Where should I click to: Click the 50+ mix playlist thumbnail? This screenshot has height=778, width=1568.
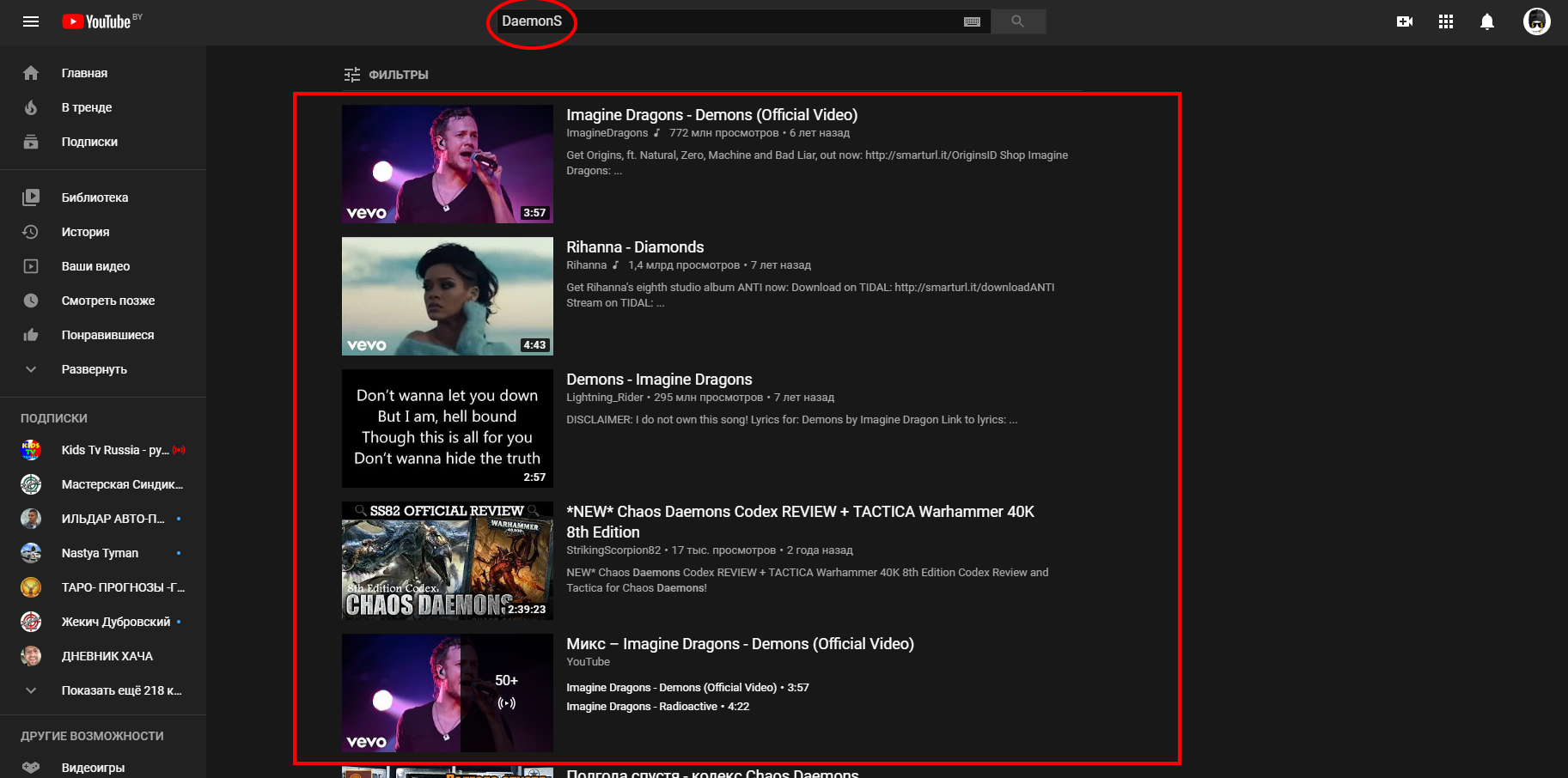[448, 693]
